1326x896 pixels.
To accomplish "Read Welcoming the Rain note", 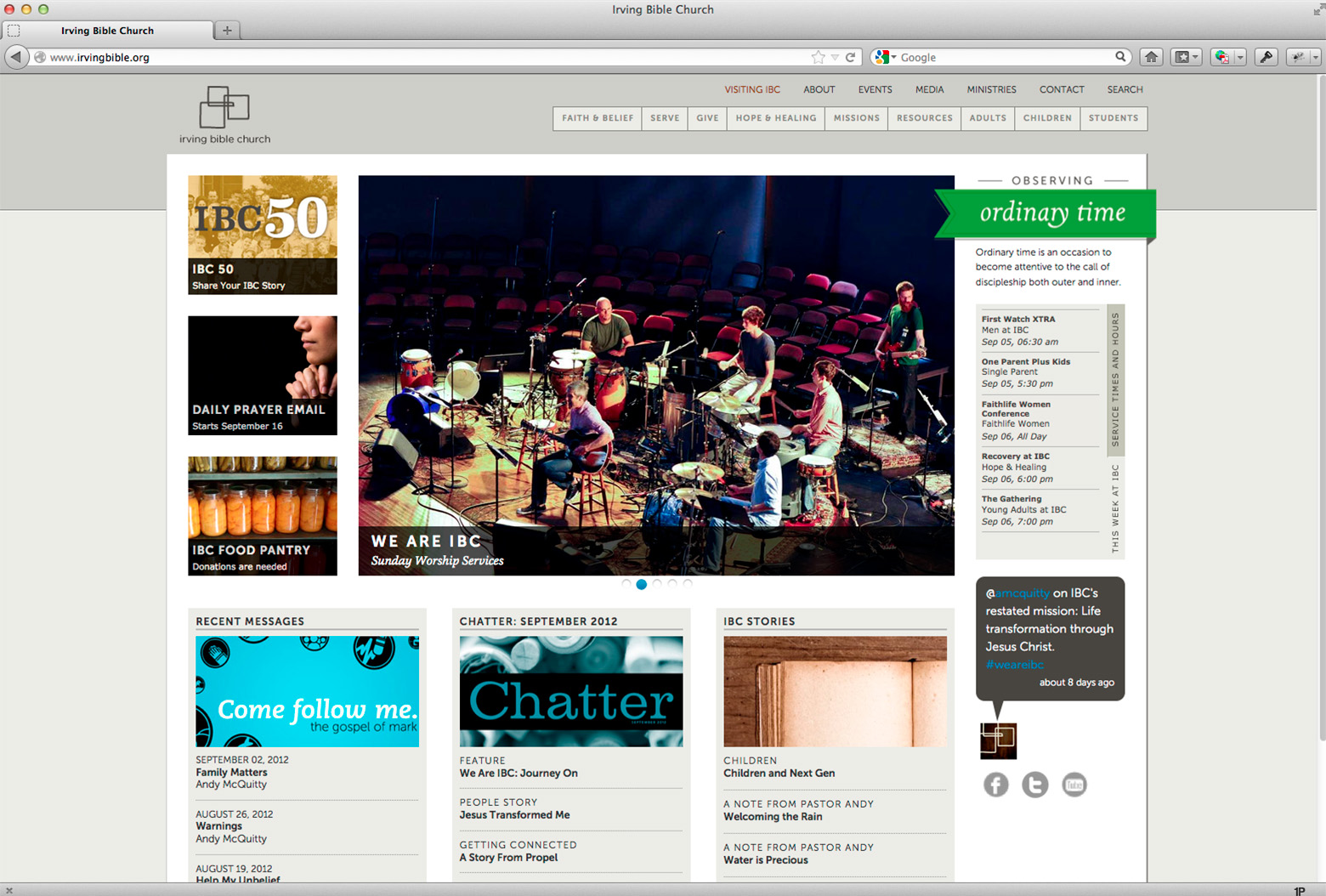I will point(773,817).
